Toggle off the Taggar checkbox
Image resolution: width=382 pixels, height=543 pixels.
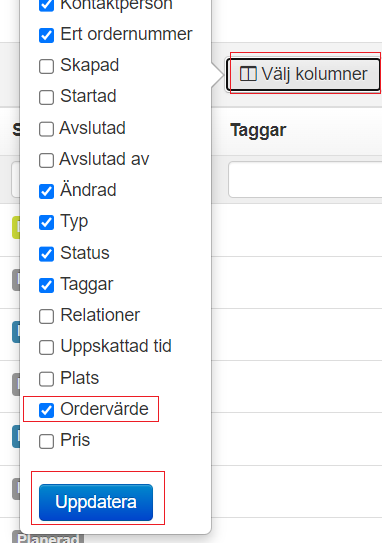[46, 285]
